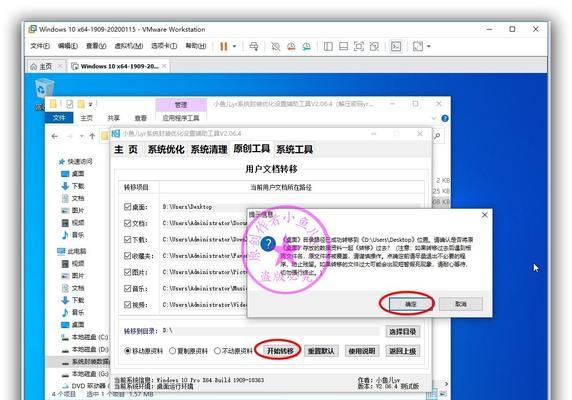
Task: Click the search magnifier icon in Explorer
Action: click(x=437, y=136)
